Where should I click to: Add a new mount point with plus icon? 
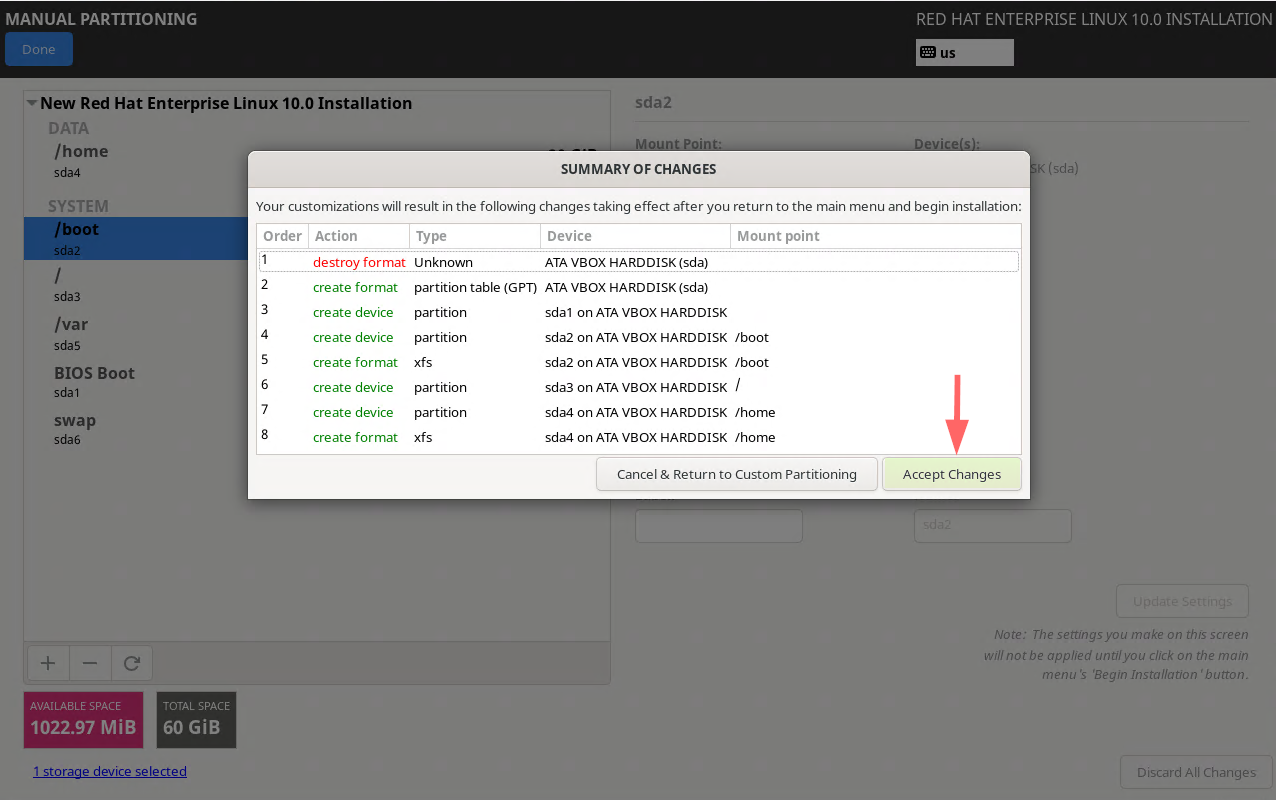(47, 662)
